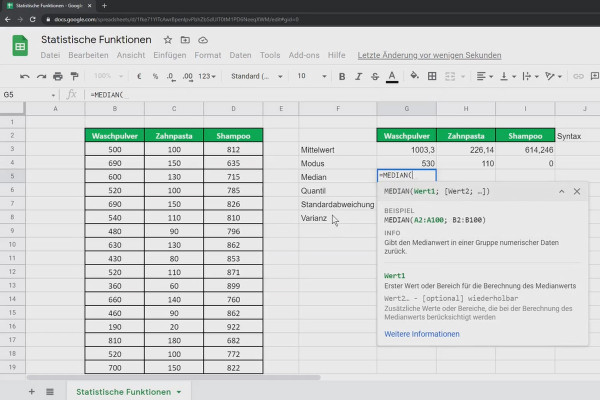
Task: Click the Waschpulver header in column B
Action: [x=115, y=136]
